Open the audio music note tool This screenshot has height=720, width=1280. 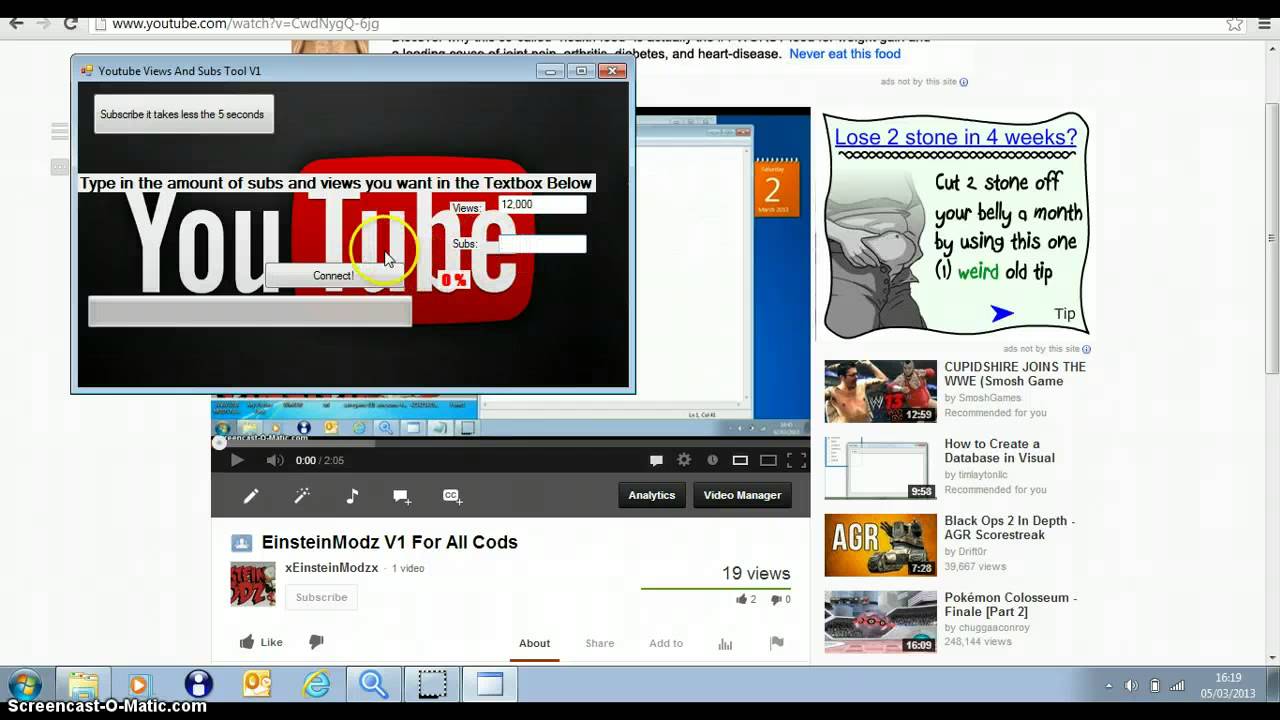pyautogui.click(x=352, y=496)
